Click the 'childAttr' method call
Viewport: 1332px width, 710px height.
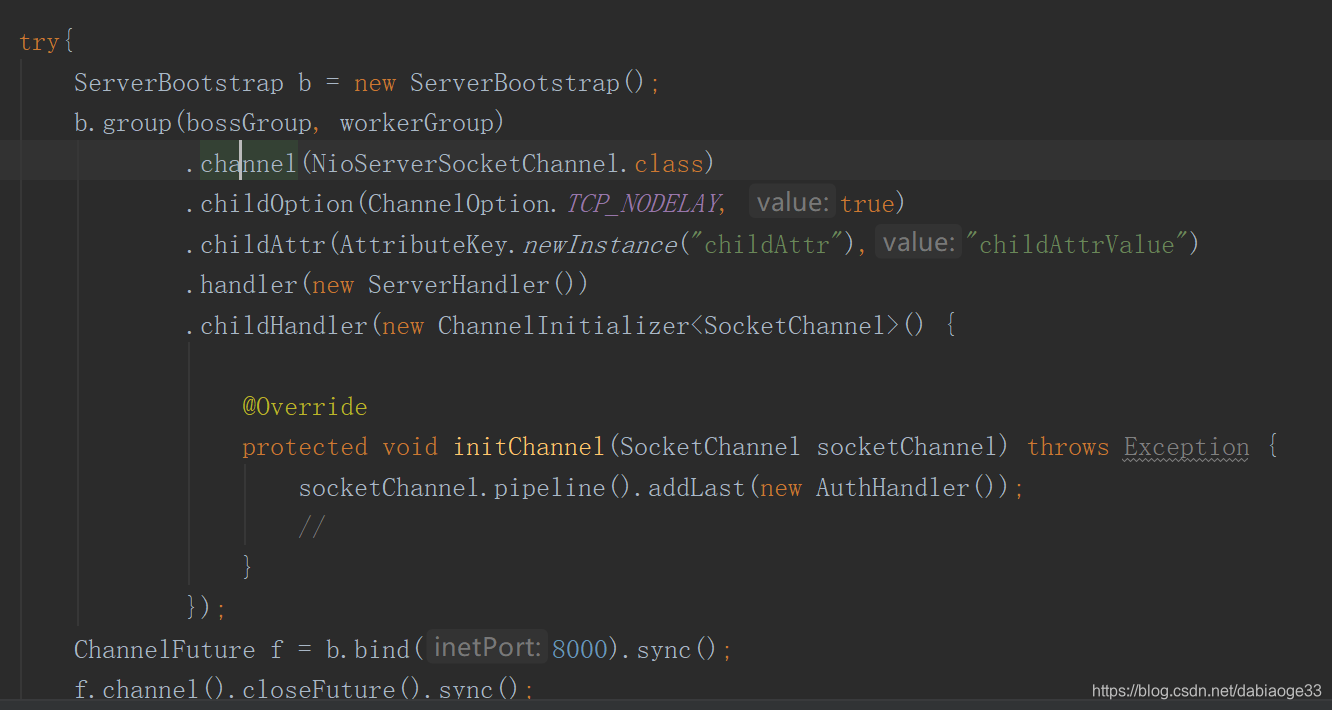pos(263,245)
